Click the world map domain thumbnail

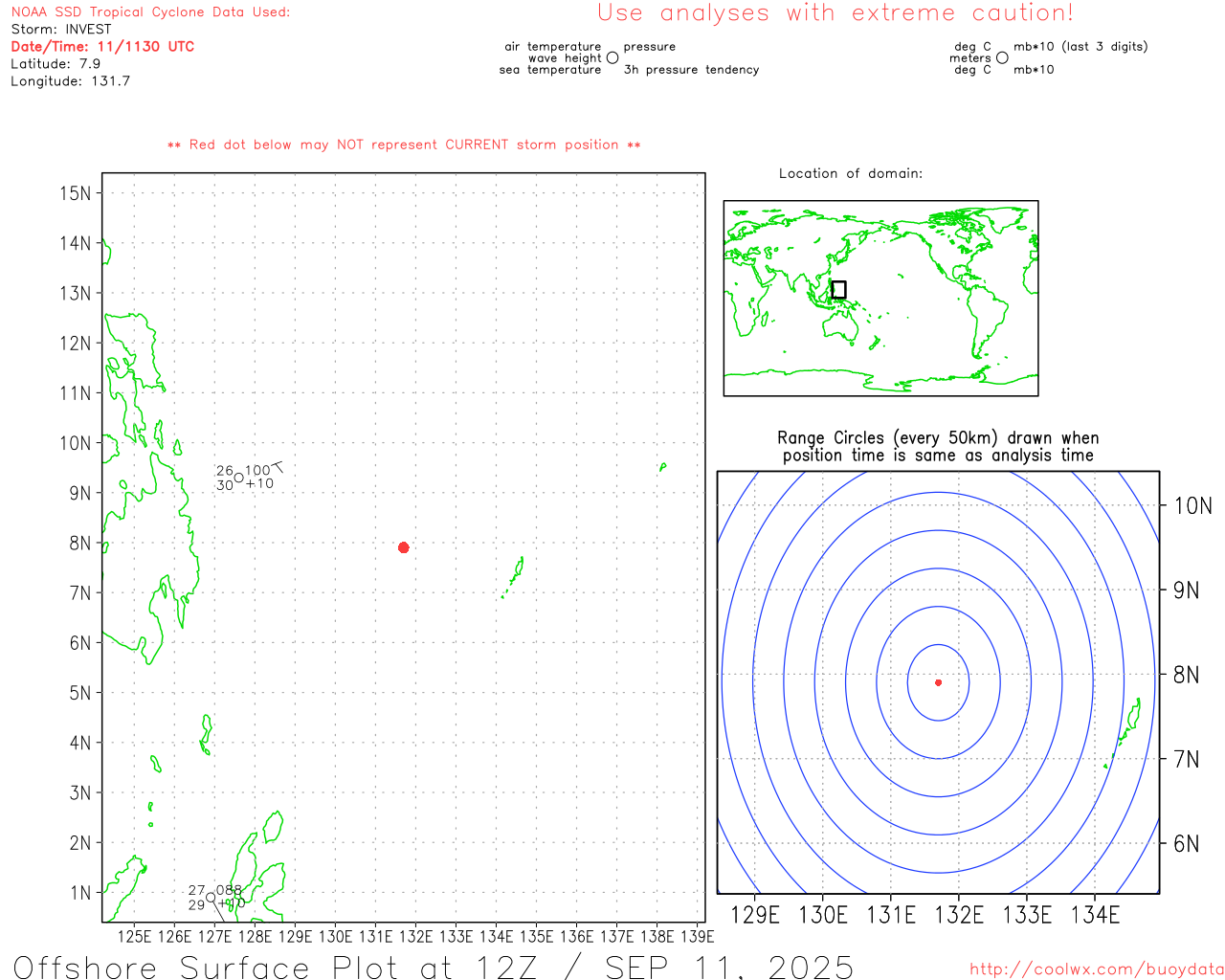click(880, 298)
